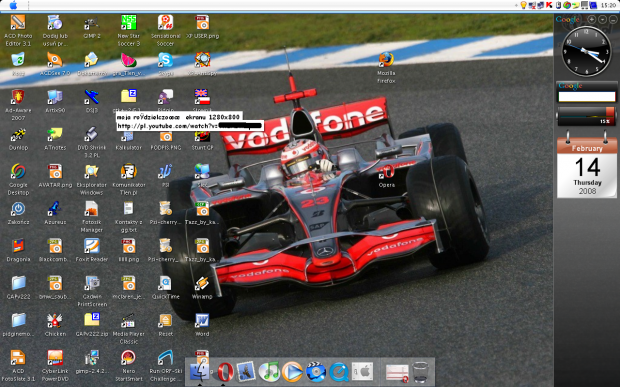Open the iDVD clapperboard icon in the dock
620x387 pixels.
tap(316, 372)
